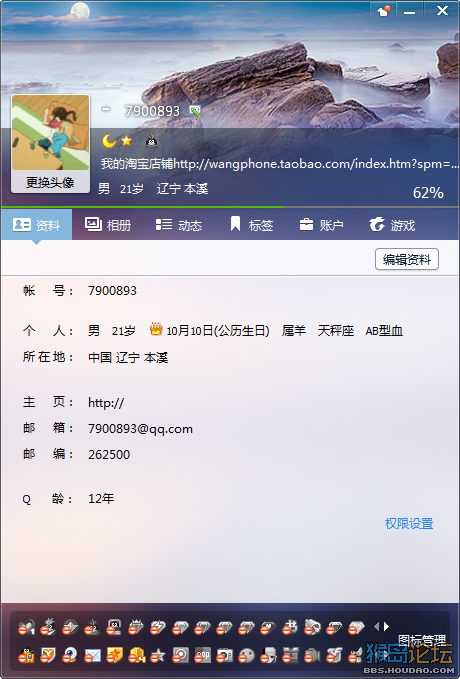Click the Q龄 value 12年
The image size is (460, 679).
tap(101, 498)
